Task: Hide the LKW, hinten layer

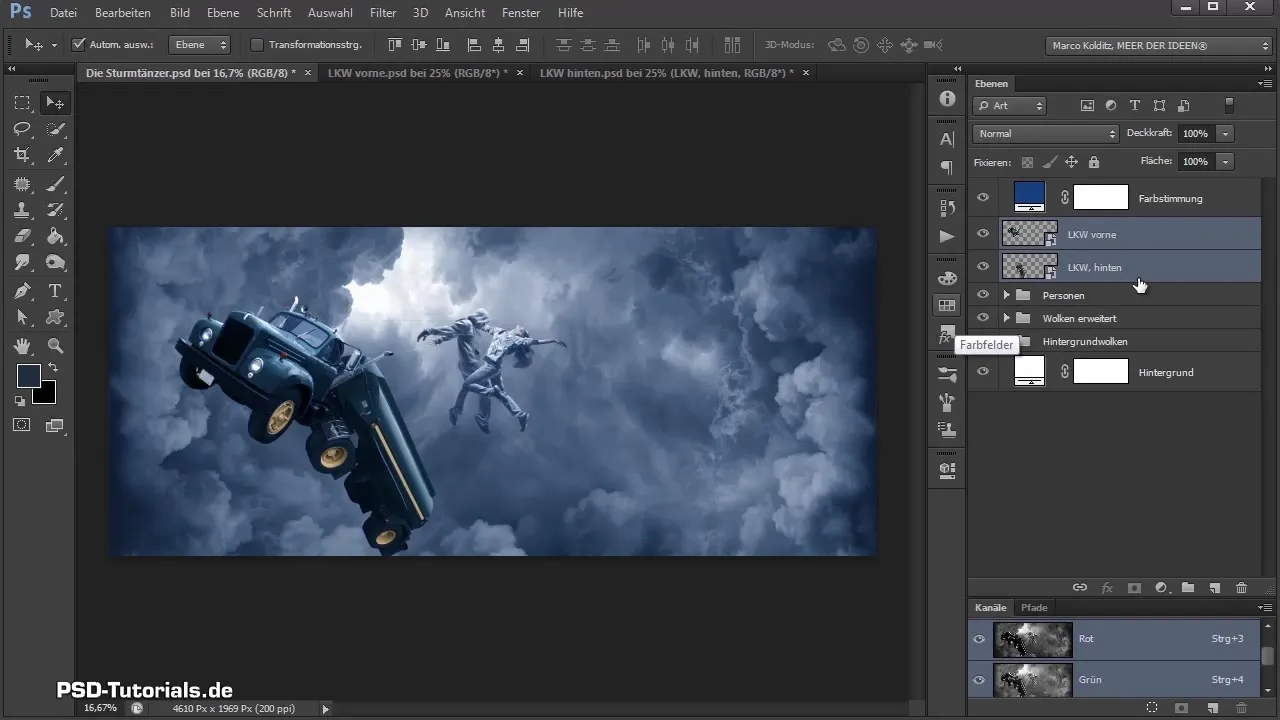Action: (x=982, y=266)
